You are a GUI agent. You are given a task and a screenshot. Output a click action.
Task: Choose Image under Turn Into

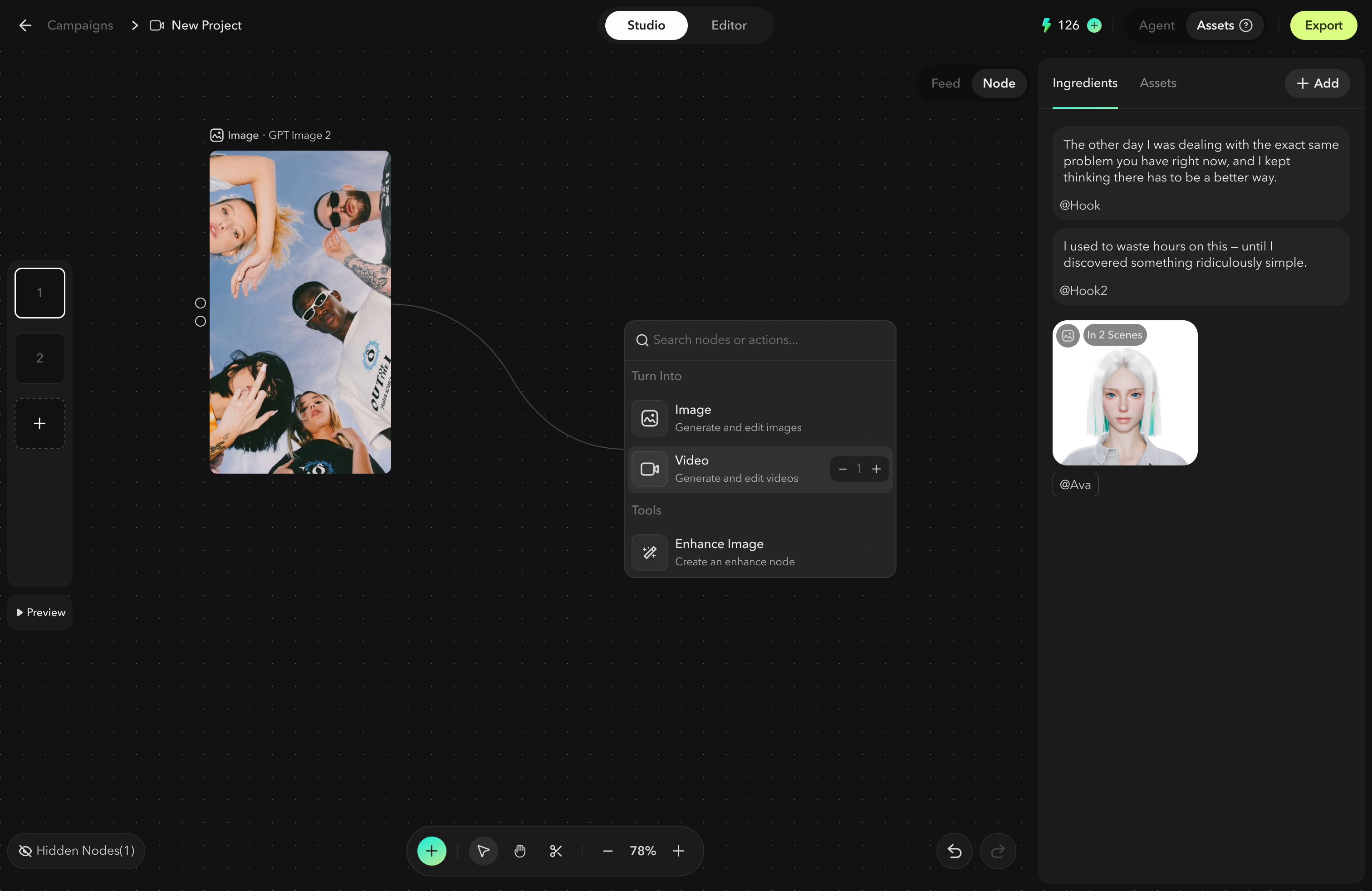pos(760,418)
